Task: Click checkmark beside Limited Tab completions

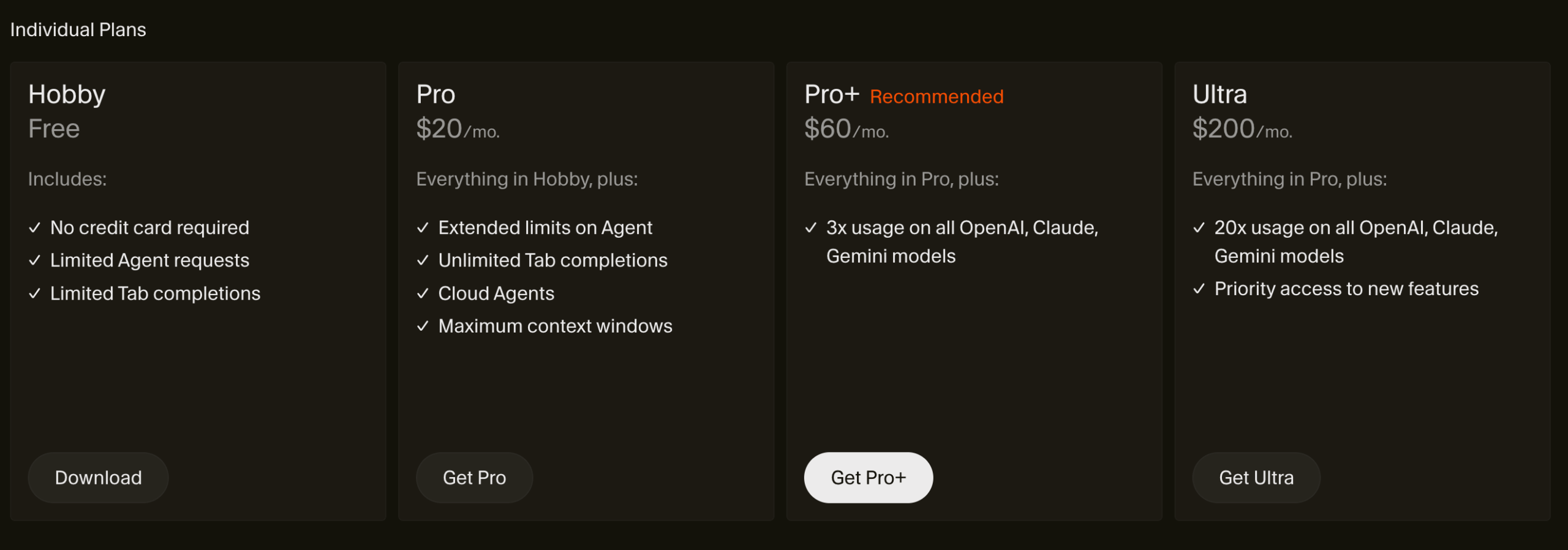Action: [x=35, y=293]
